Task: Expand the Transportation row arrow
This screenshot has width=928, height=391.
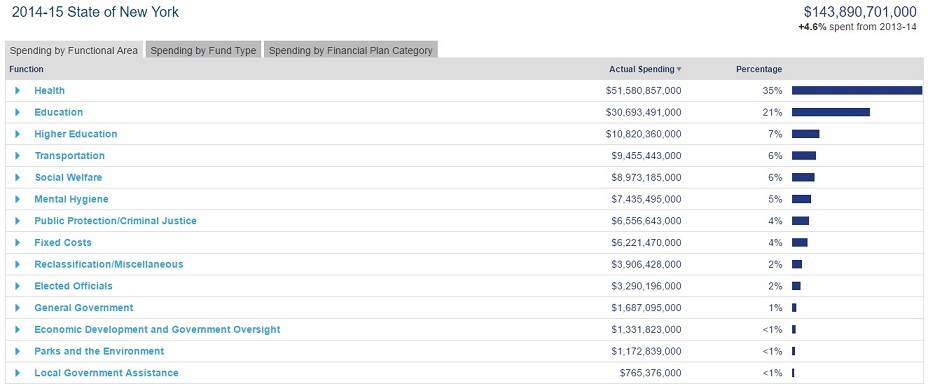Action: click(18, 156)
